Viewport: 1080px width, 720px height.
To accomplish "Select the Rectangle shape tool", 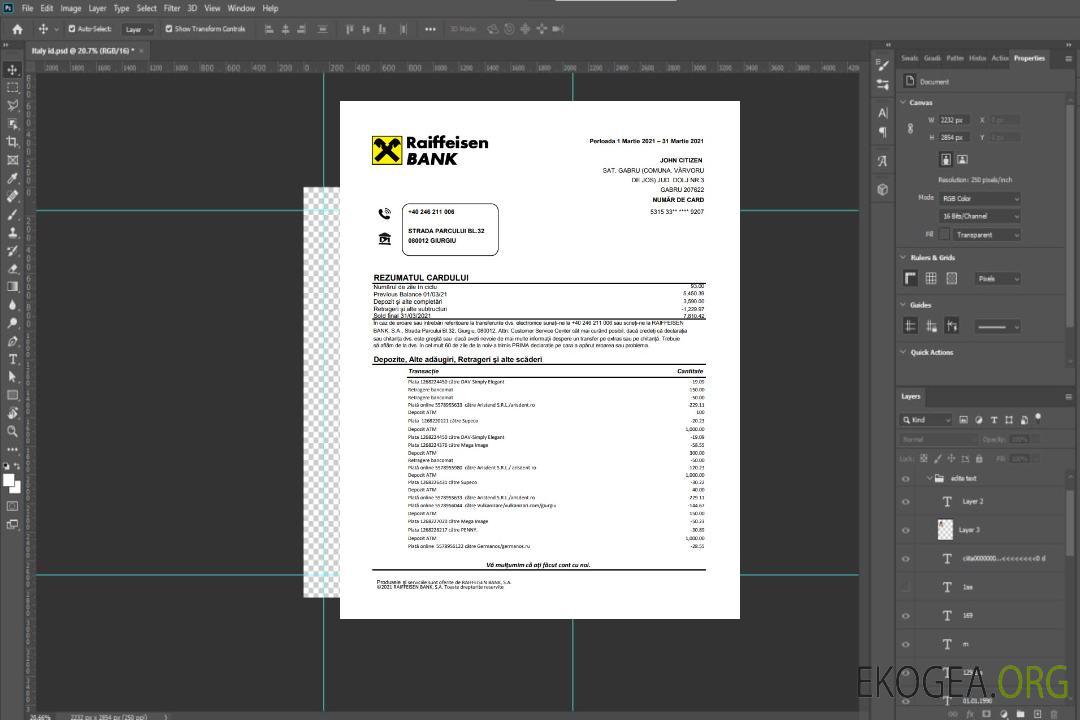I will tap(12, 395).
